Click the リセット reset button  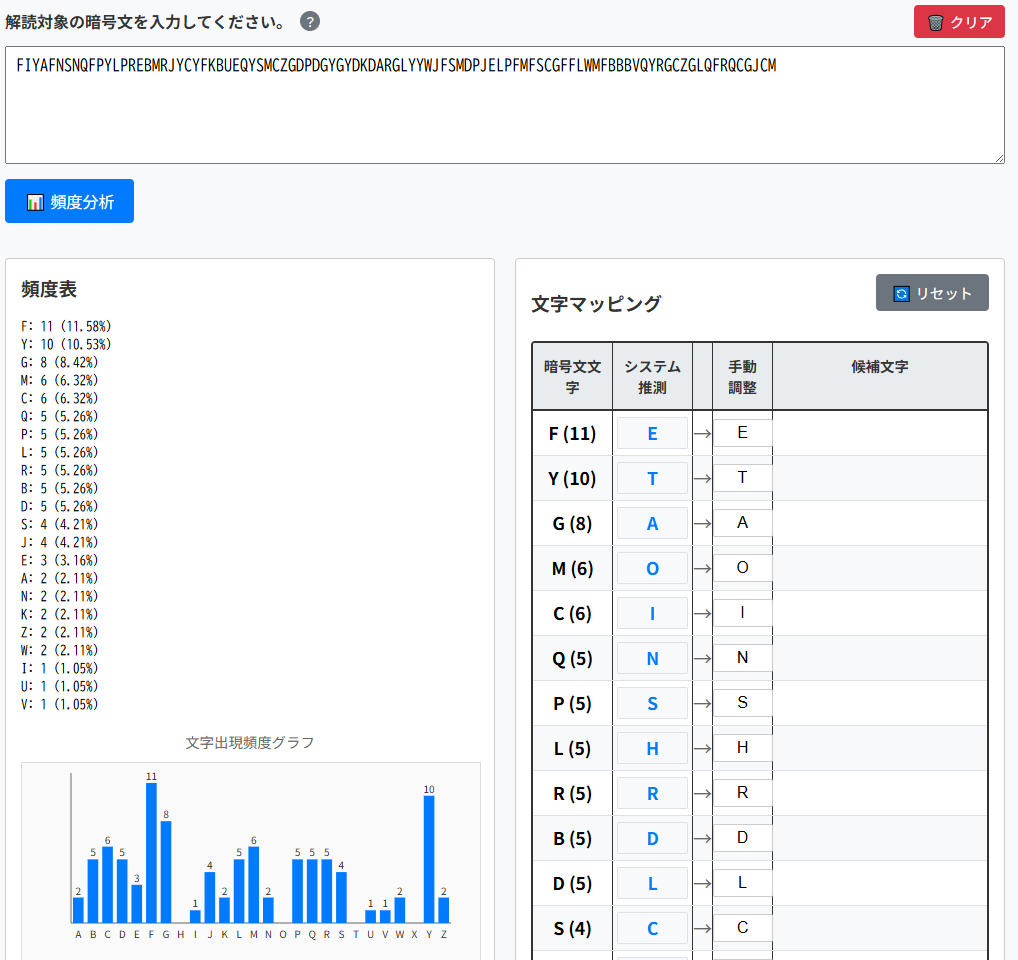[x=932, y=293]
